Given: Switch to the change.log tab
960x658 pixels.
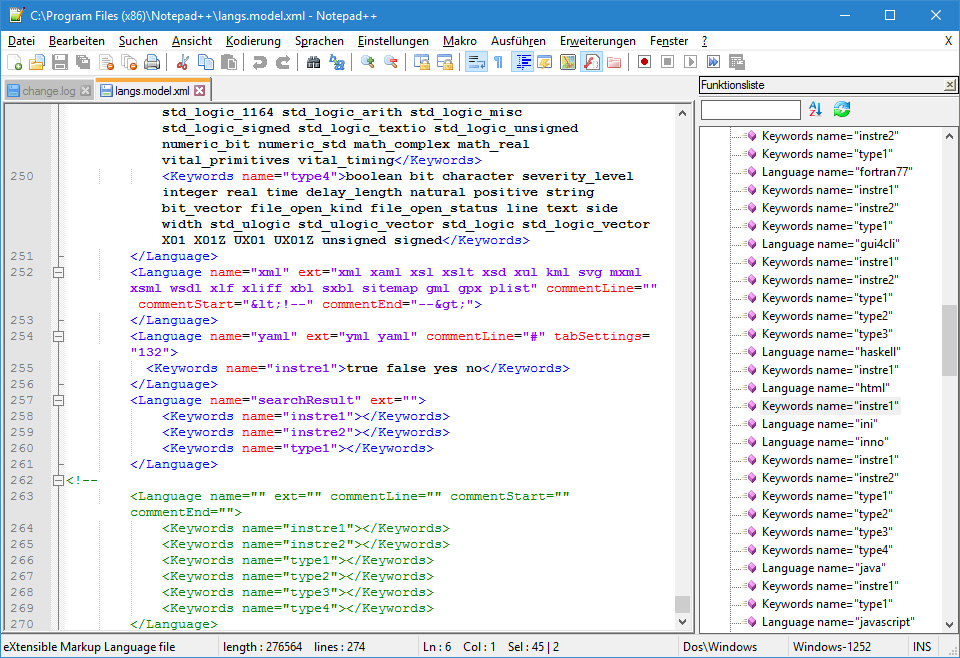Looking at the screenshot, I should pyautogui.click(x=48, y=91).
